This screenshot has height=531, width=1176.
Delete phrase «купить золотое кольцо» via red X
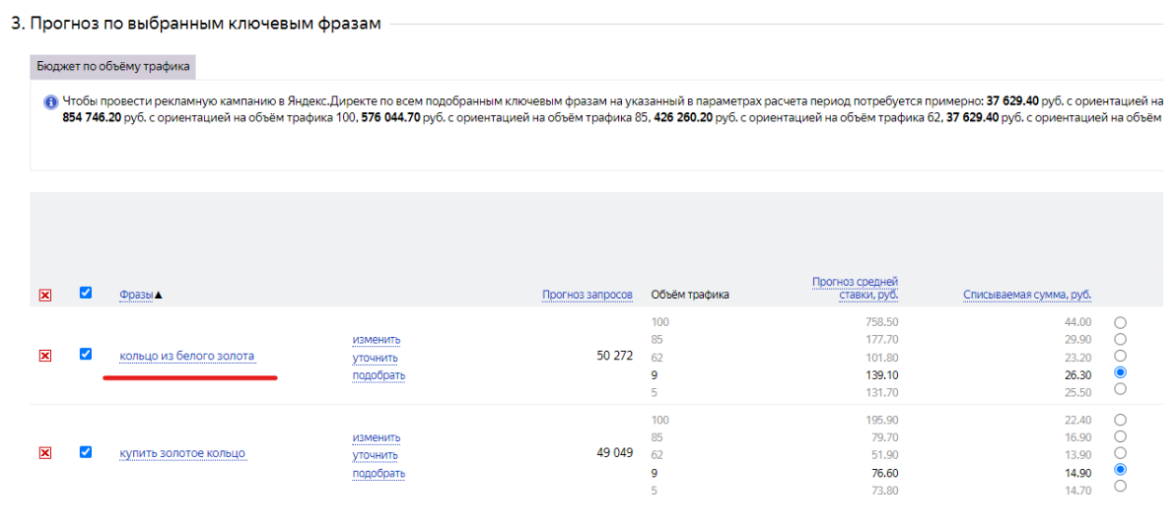tap(45, 453)
